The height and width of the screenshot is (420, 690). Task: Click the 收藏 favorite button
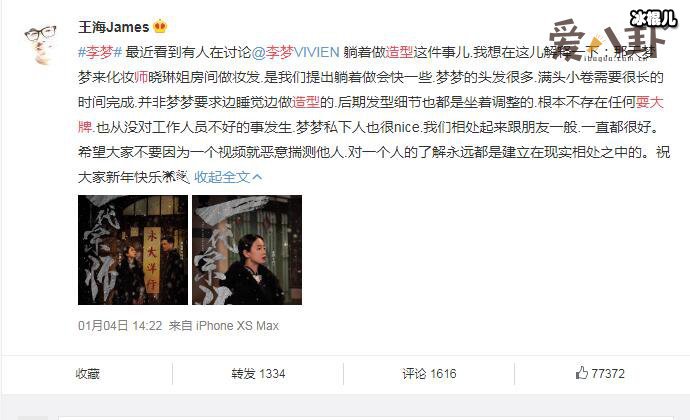pyautogui.click(x=88, y=374)
